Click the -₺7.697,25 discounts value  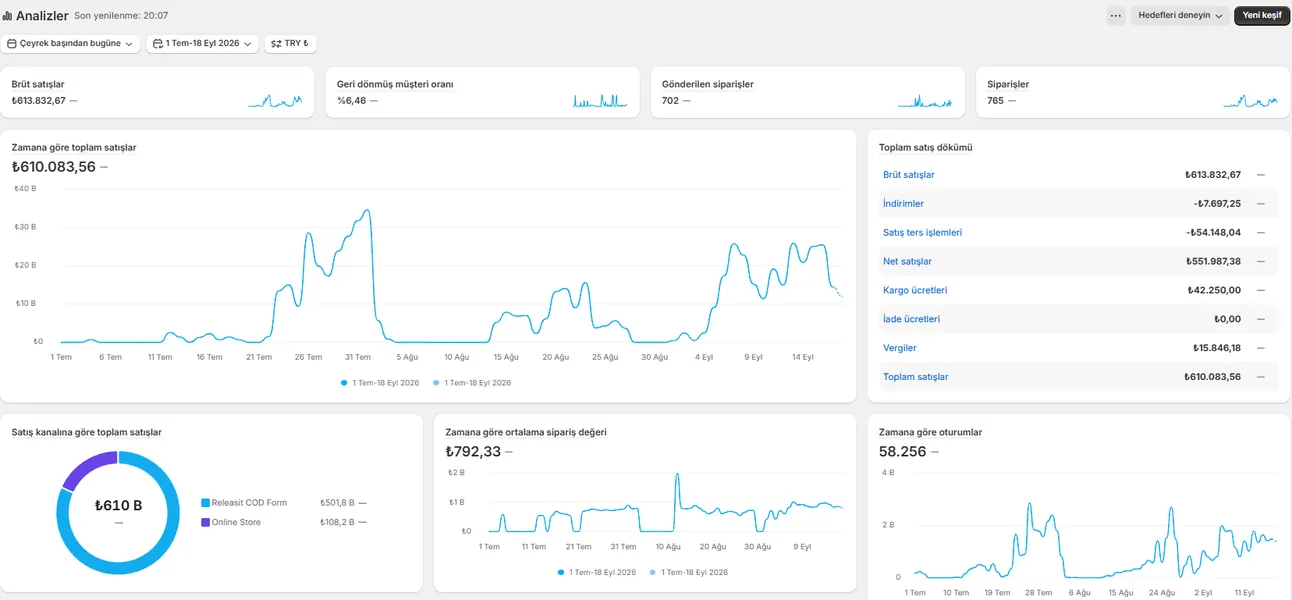(1217, 204)
